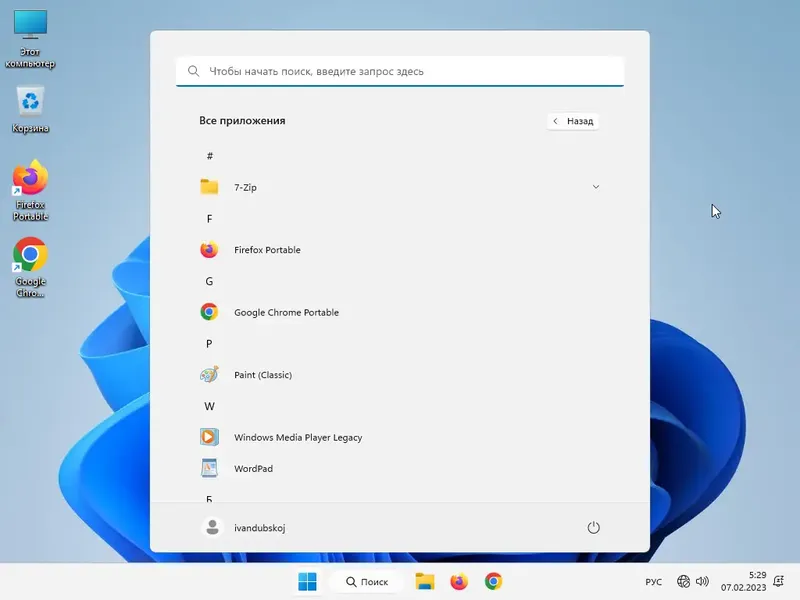Open the Корзина recycle bin on the desktop
Viewport: 800px width, 600px height.
tap(30, 105)
